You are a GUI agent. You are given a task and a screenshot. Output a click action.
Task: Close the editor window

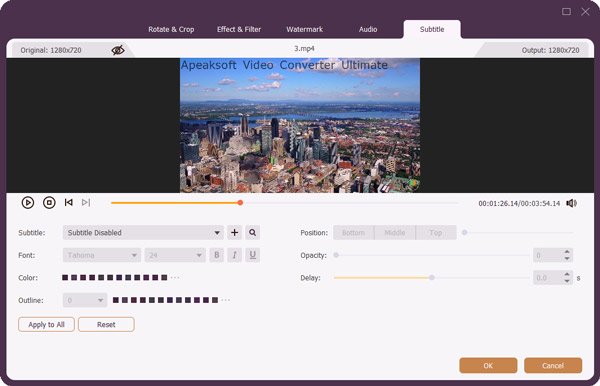coord(585,11)
